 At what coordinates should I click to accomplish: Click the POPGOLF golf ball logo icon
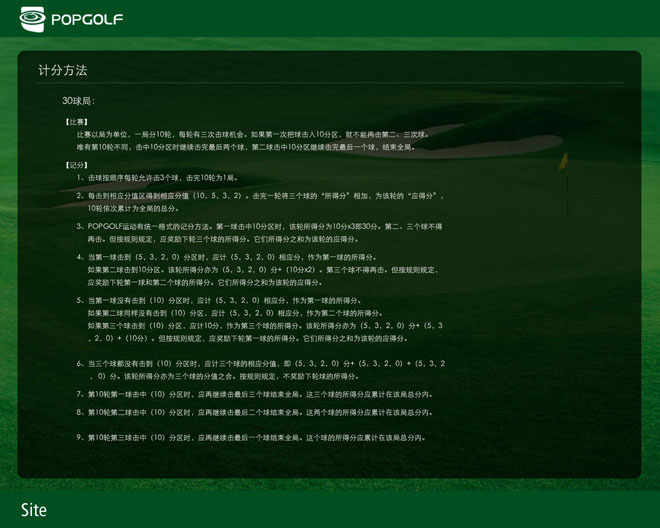click(32, 18)
